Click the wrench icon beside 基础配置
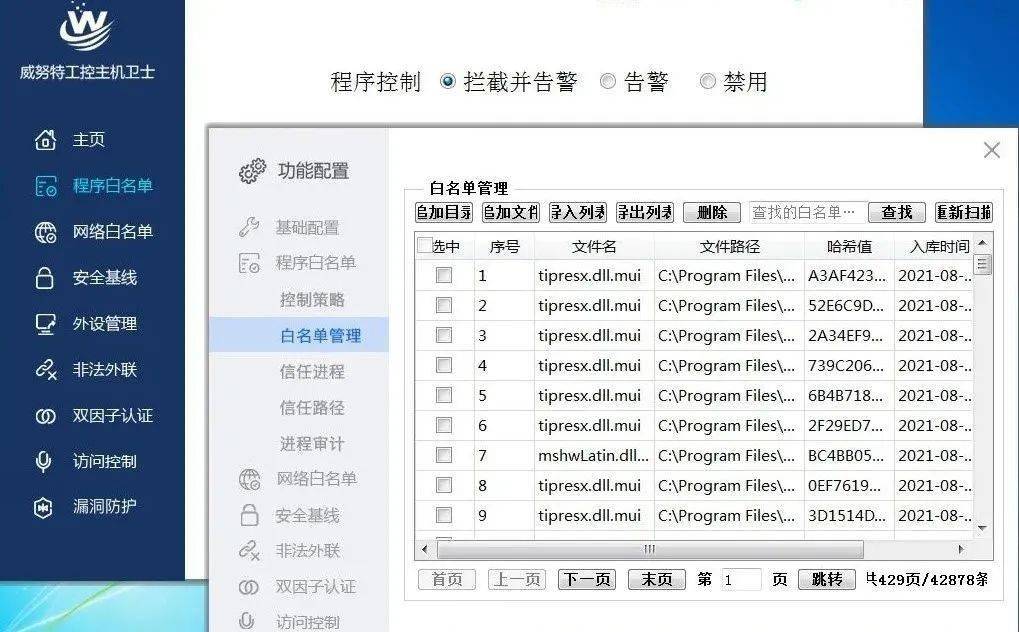The image size is (1019, 632). [249, 227]
